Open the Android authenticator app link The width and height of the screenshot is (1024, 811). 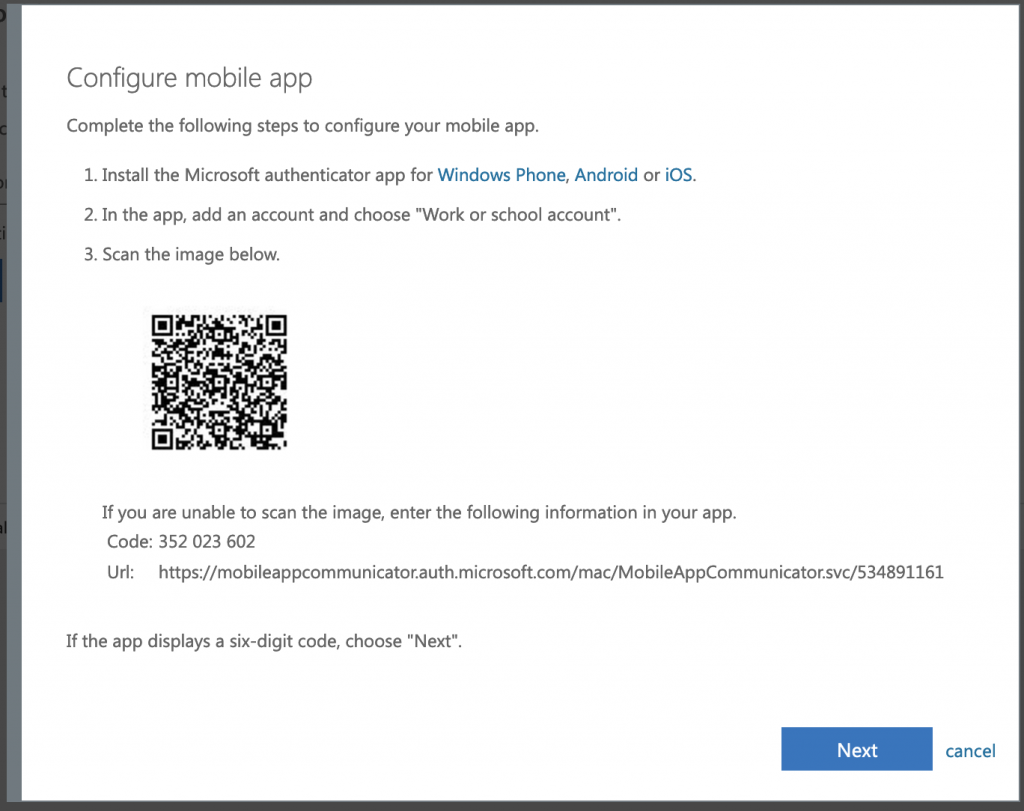pos(605,175)
